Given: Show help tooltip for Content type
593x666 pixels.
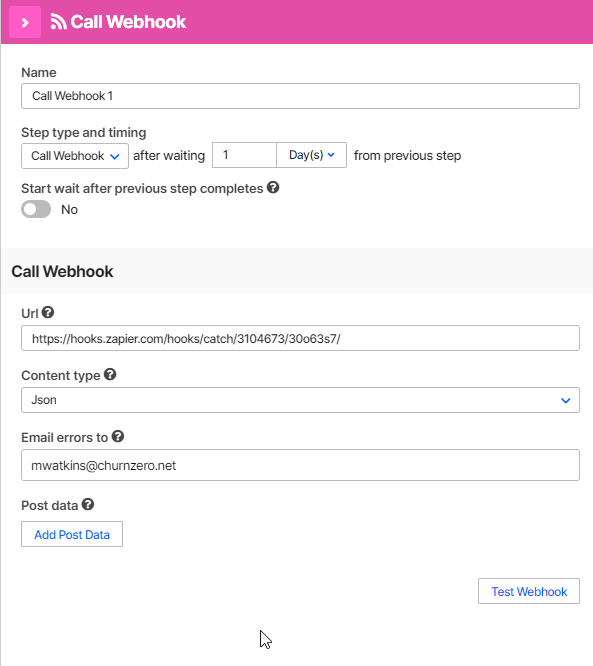Looking at the screenshot, I should point(110,375).
